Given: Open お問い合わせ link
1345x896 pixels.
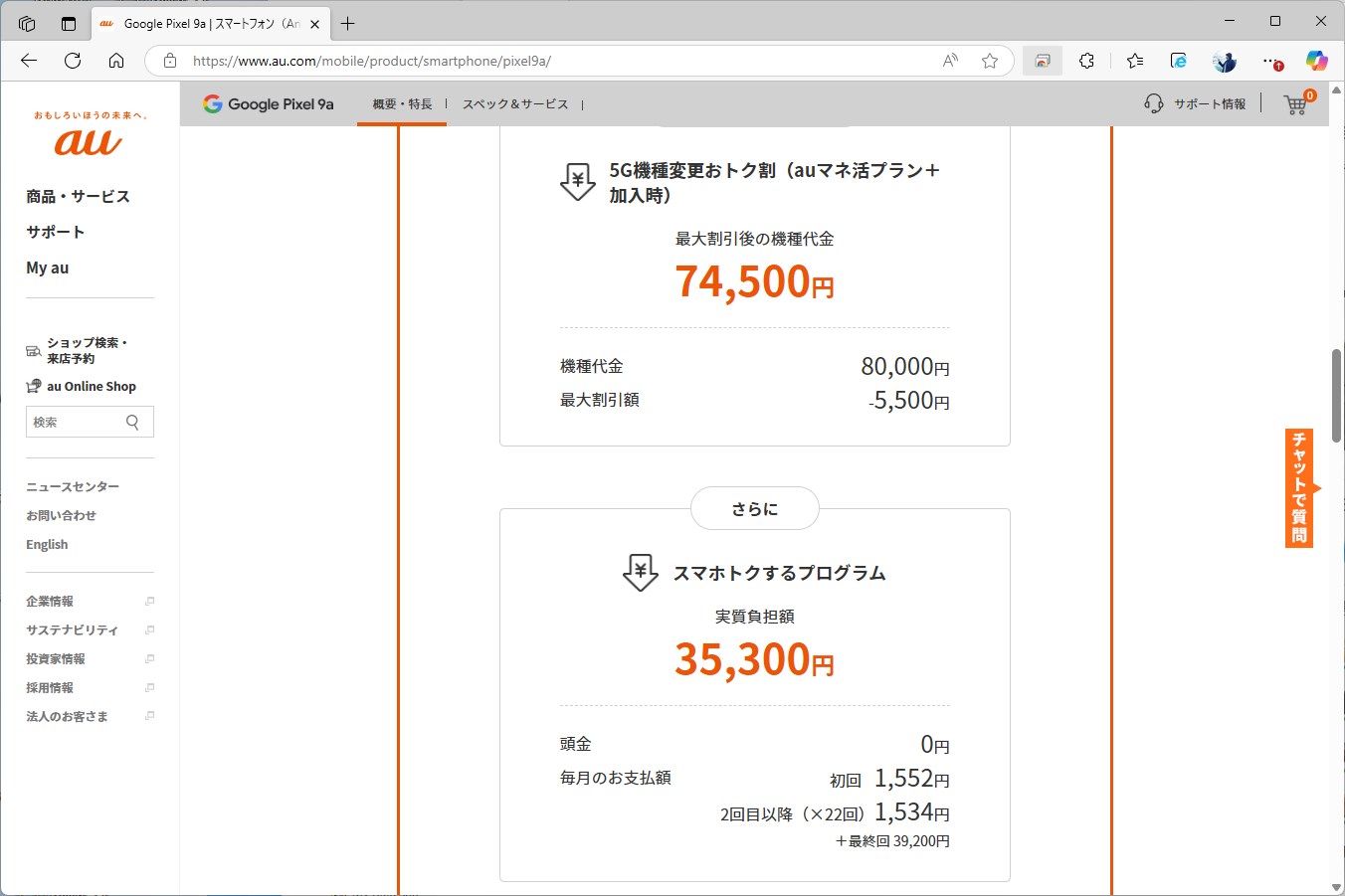Looking at the screenshot, I should (x=61, y=515).
